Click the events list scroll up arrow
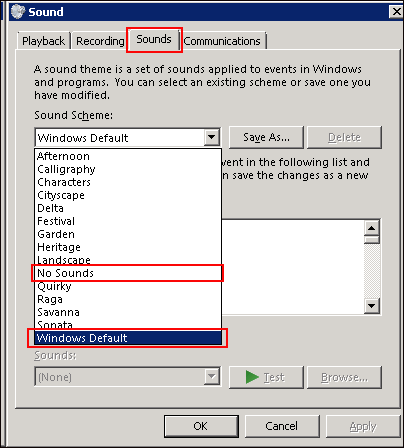 click(371, 228)
